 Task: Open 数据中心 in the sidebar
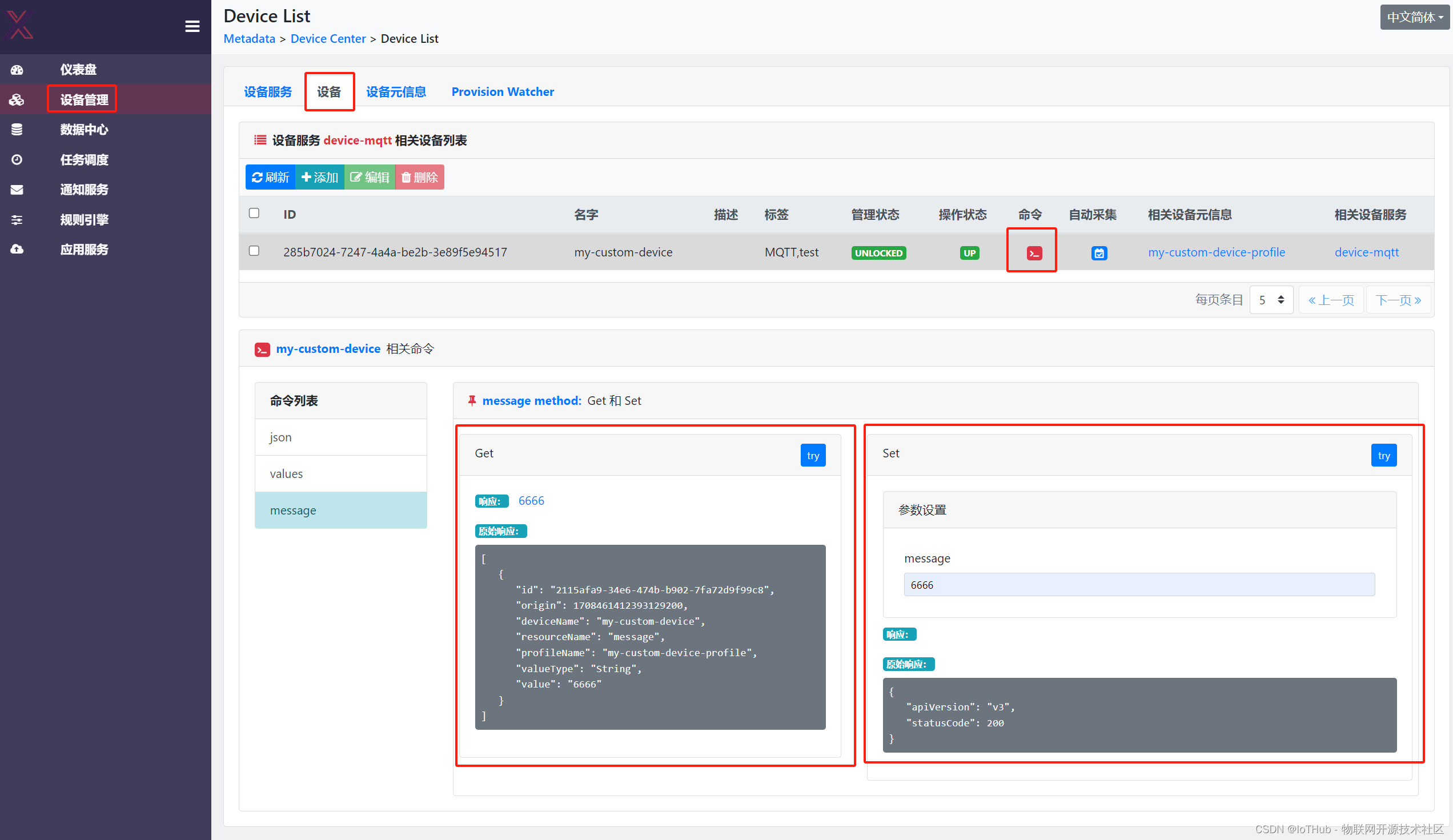click(x=84, y=130)
